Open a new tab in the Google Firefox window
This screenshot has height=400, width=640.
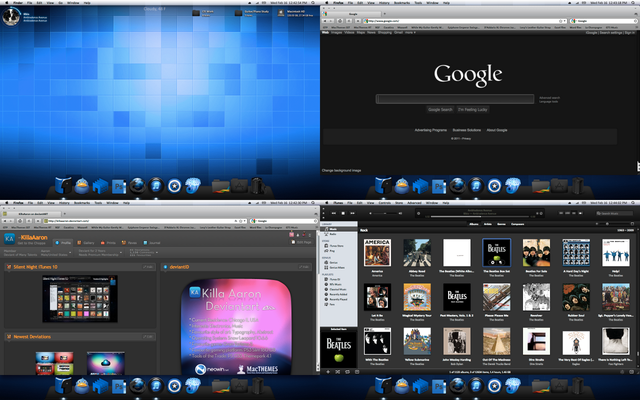[384, 14]
